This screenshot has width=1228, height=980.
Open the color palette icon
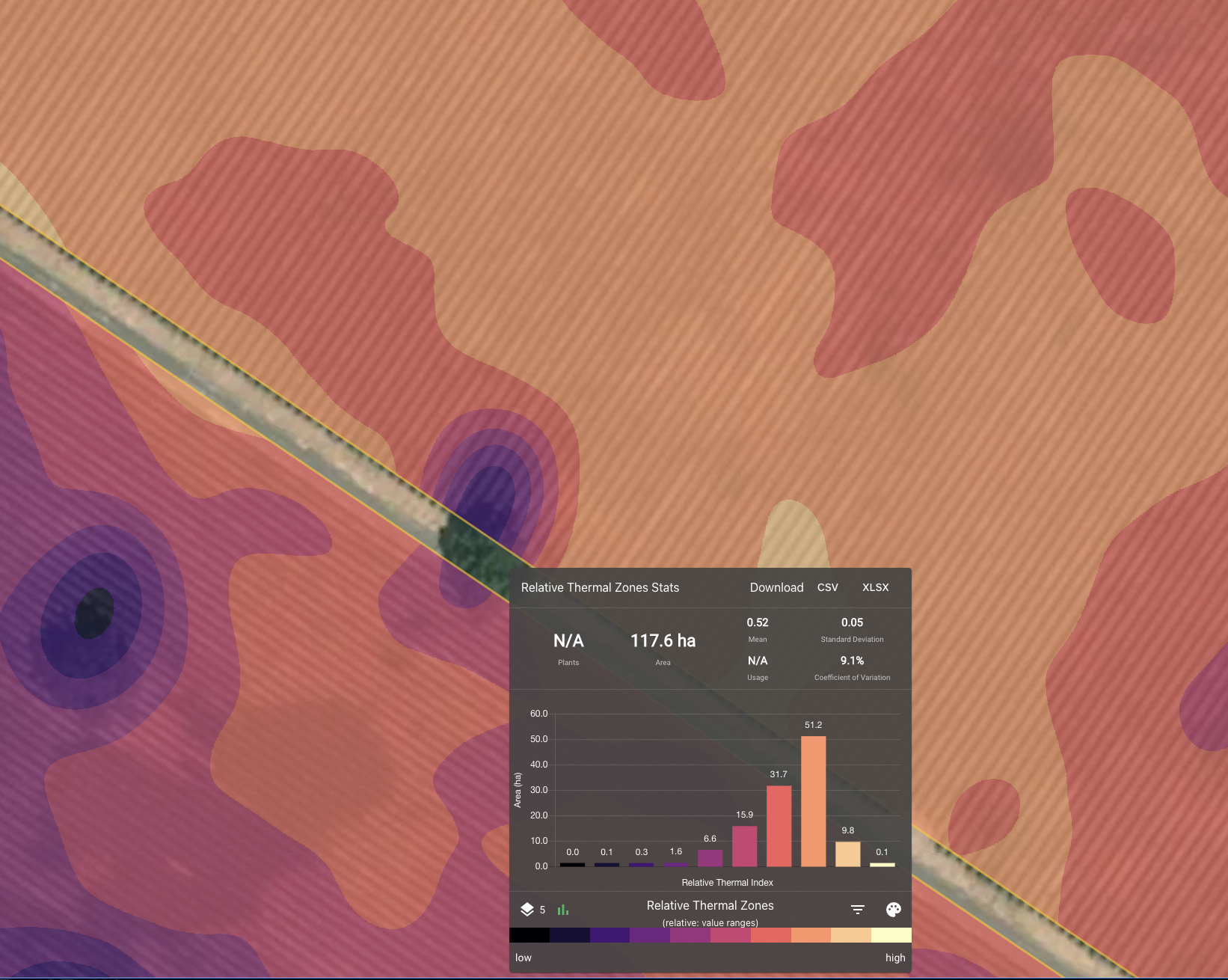894,910
